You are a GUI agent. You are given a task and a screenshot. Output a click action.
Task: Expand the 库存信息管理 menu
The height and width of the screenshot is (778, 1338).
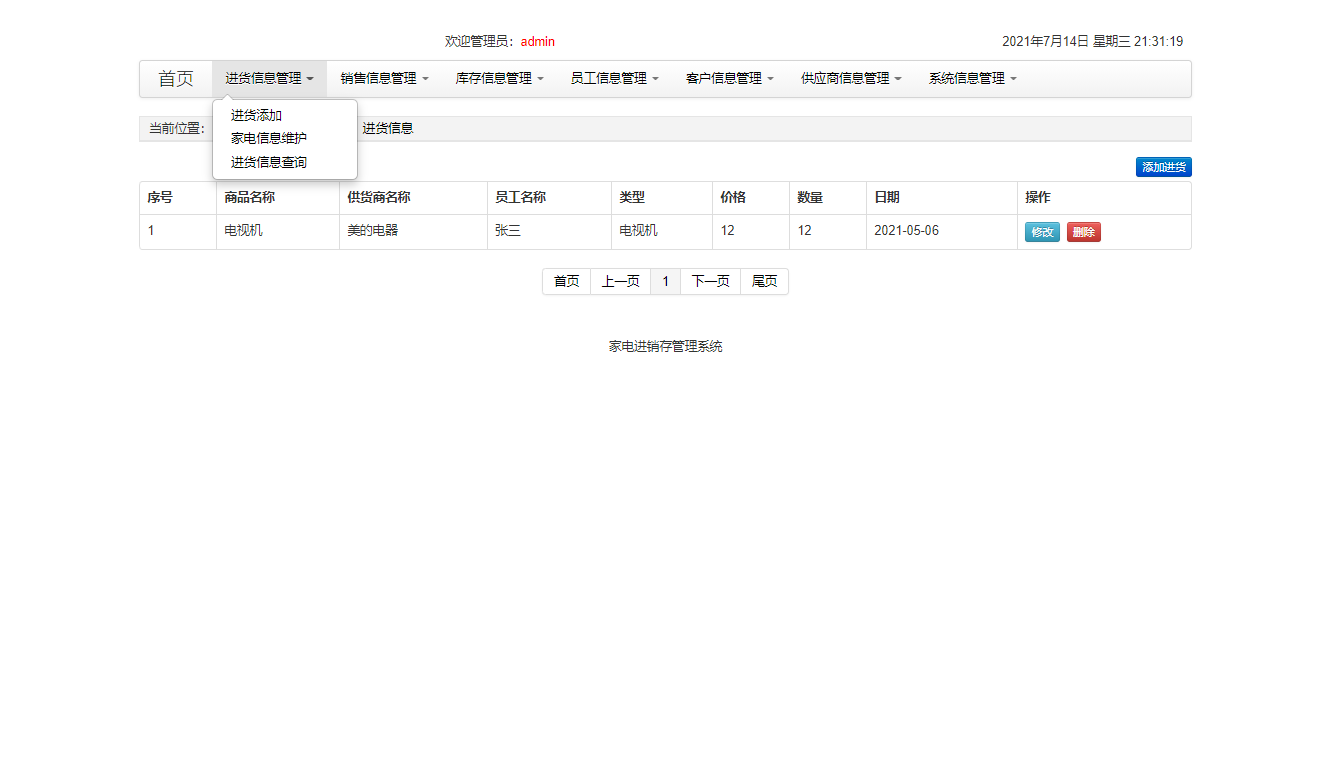point(498,78)
